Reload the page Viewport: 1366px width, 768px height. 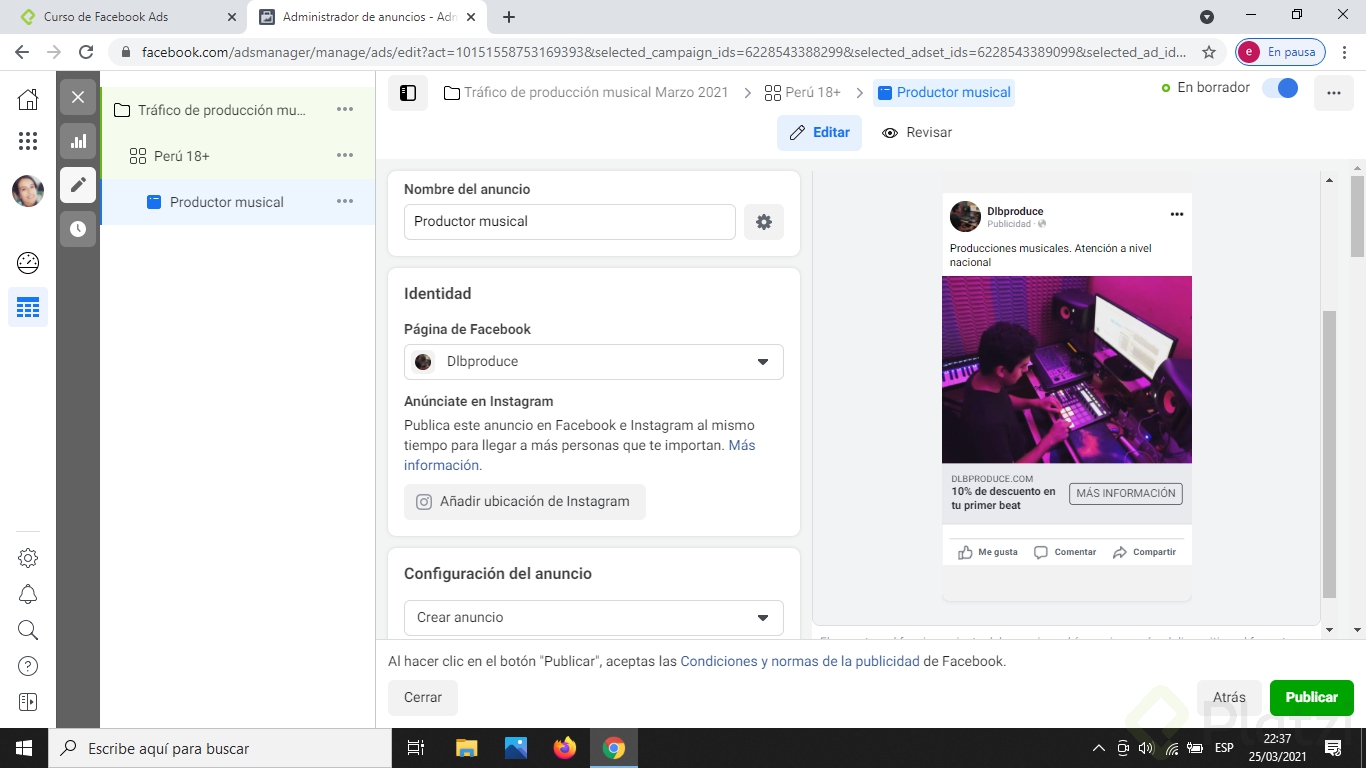click(x=86, y=52)
